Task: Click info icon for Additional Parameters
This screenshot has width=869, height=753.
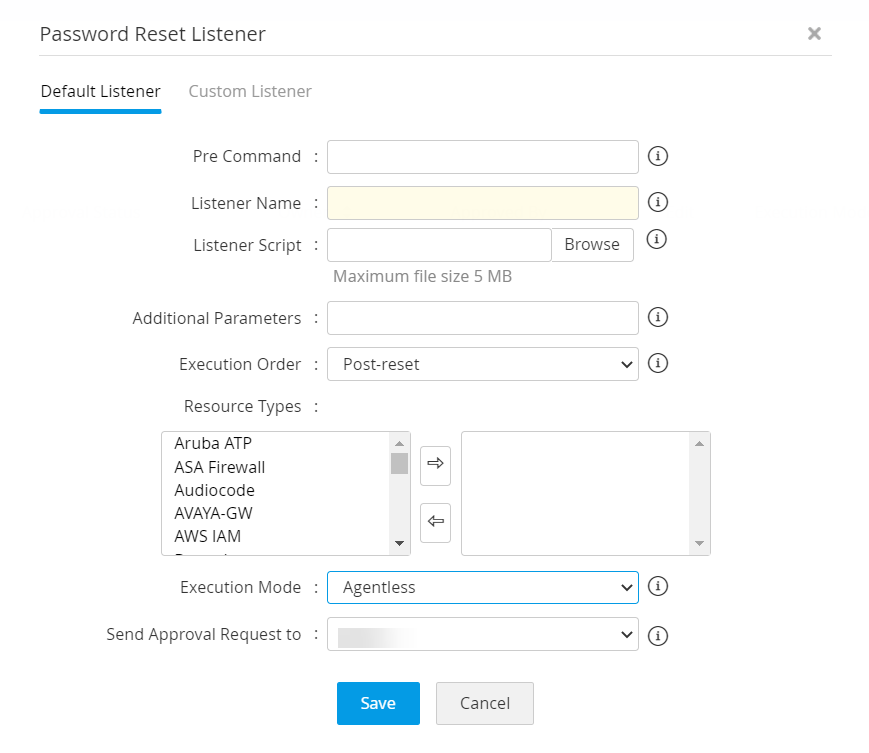Action: pyautogui.click(x=658, y=317)
